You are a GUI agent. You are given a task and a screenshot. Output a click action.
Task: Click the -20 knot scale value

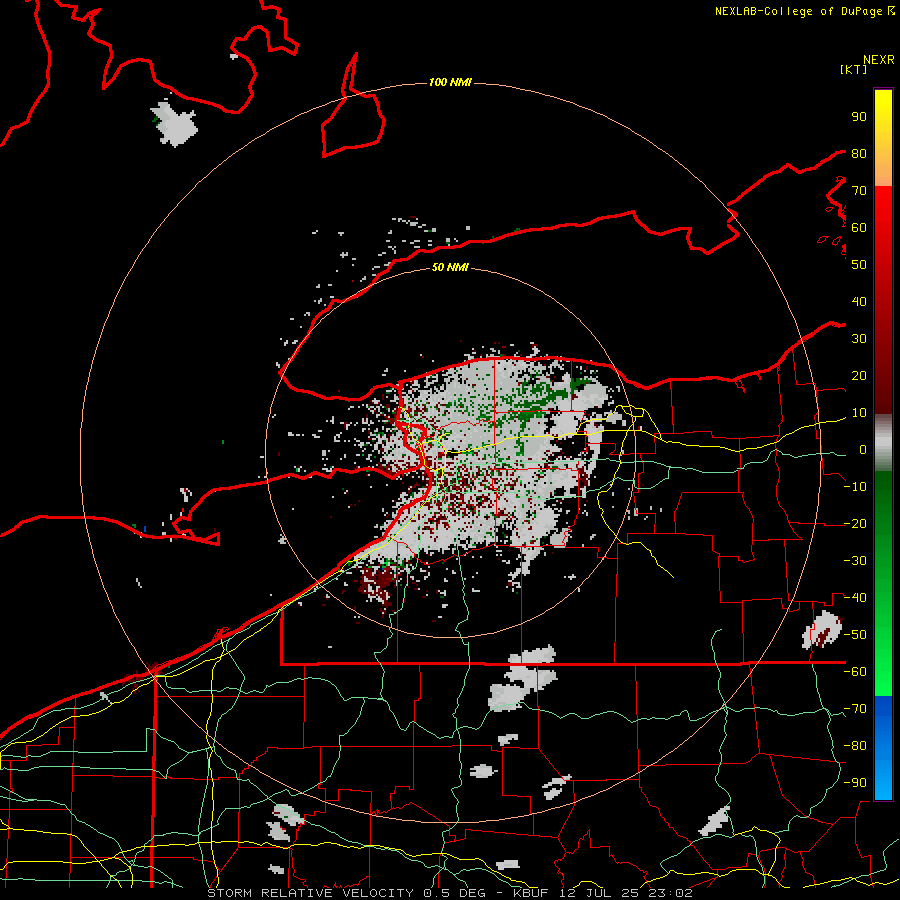point(855,524)
